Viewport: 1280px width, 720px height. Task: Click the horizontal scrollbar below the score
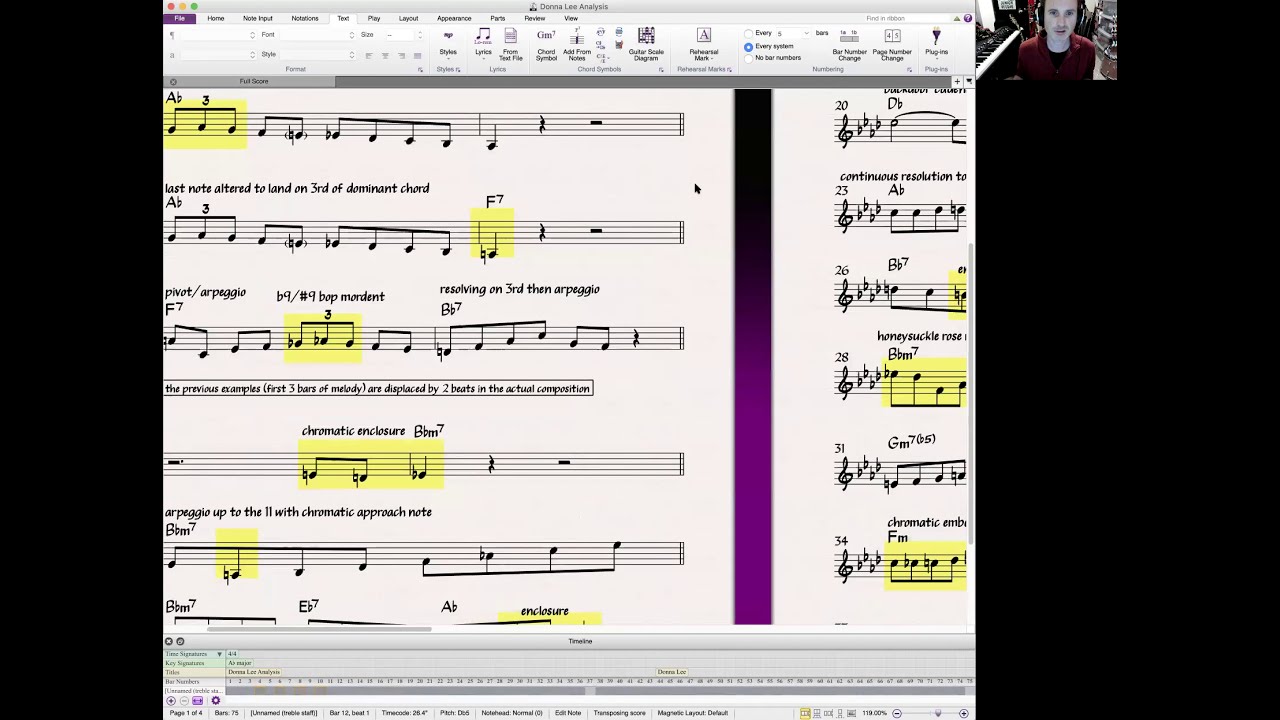click(320, 629)
